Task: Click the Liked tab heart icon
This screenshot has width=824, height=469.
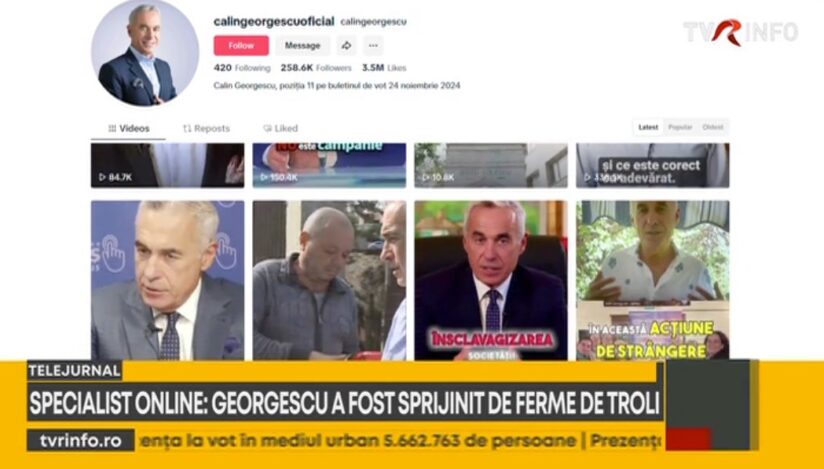Action: [267, 128]
